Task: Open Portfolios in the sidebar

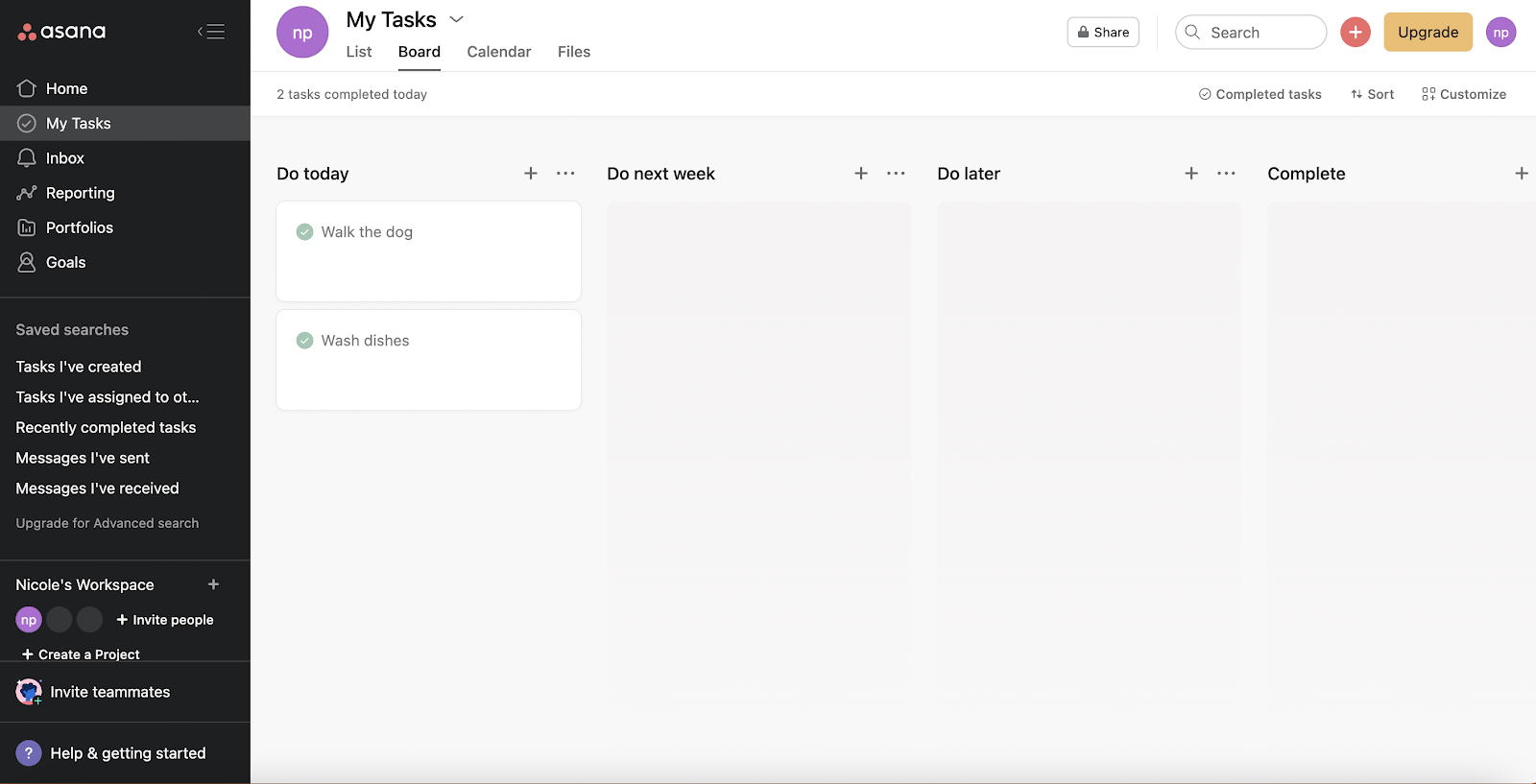Action: 125,227
